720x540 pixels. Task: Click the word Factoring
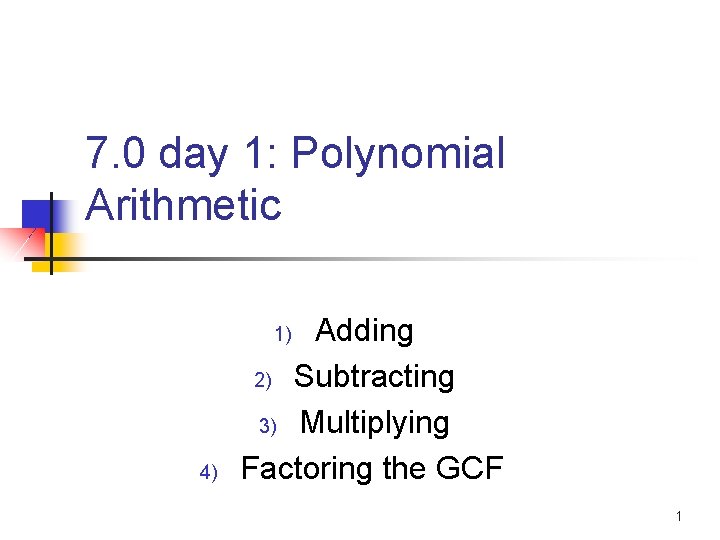click(x=306, y=469)
